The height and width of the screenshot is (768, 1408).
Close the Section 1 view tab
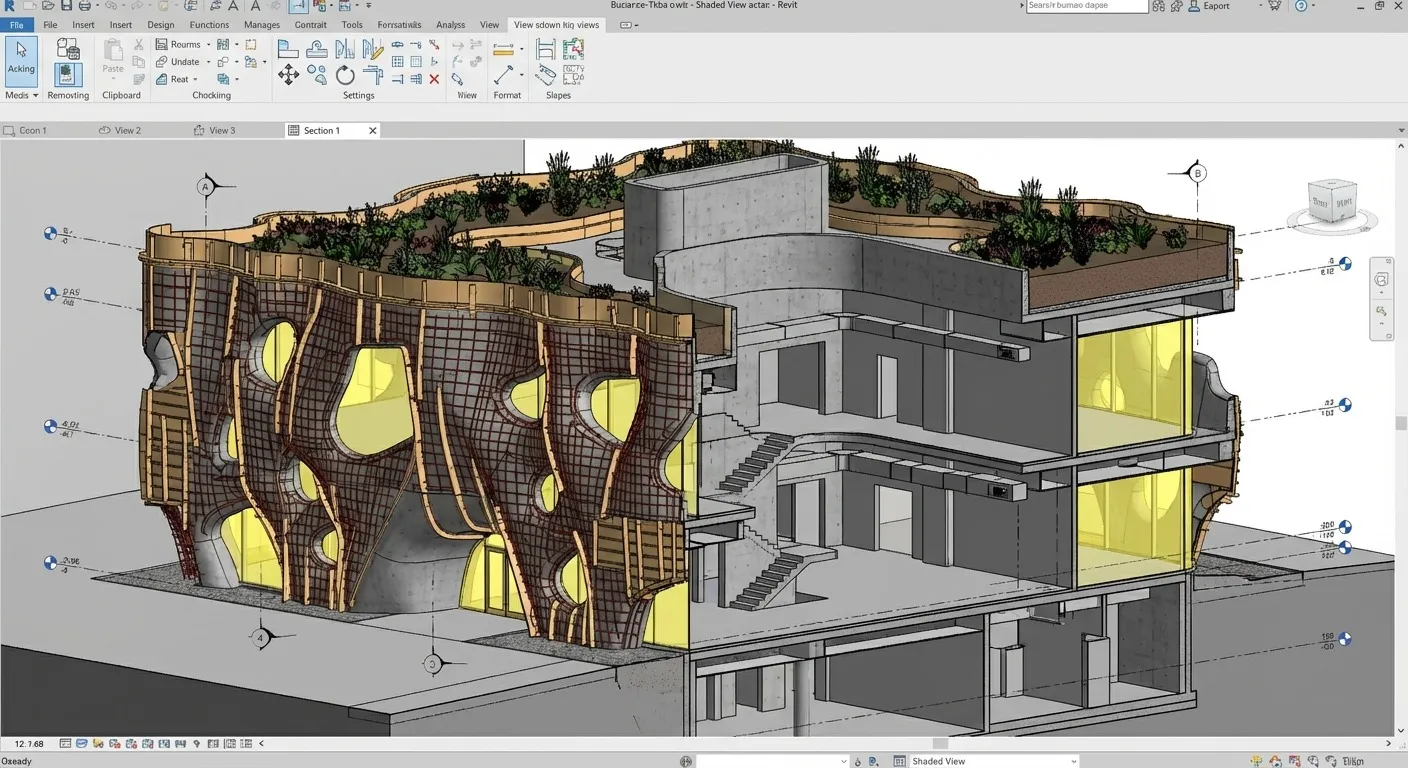[373, 130]
